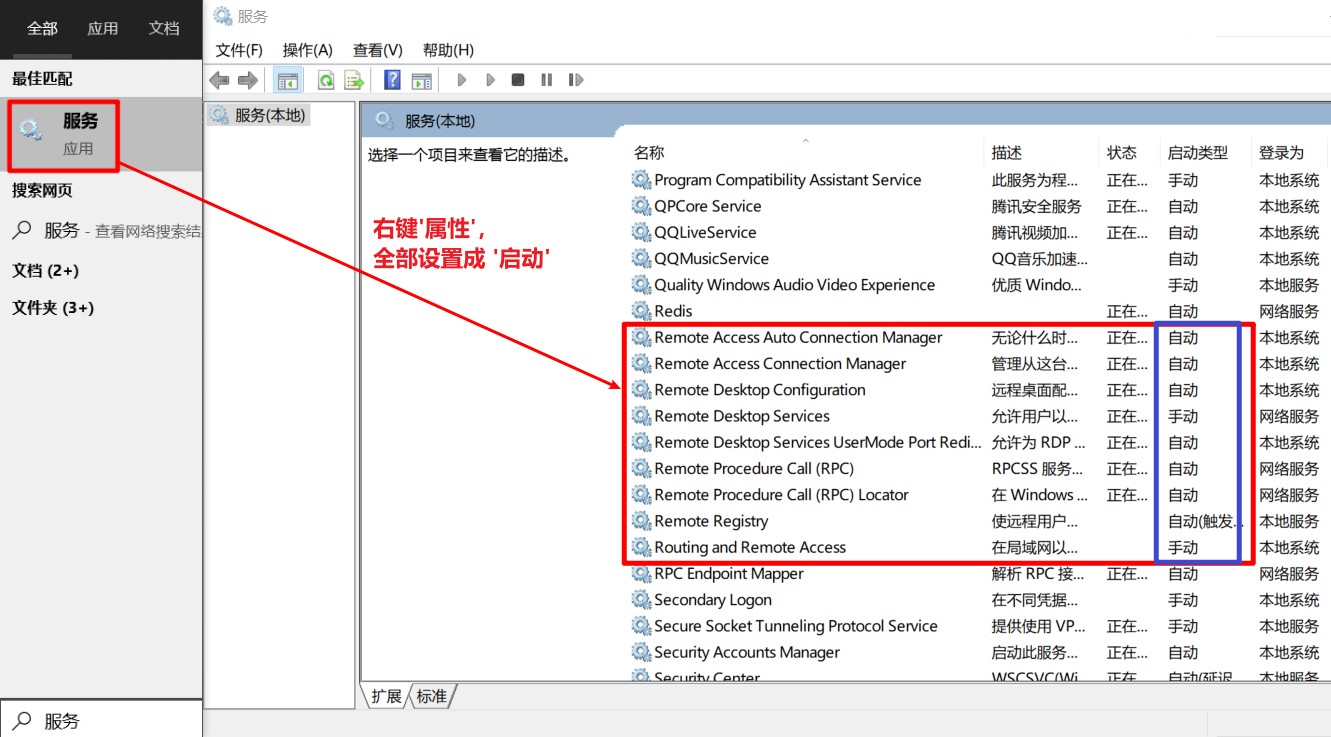Expand the 文件夹 (3+) search results section

(53, 308)
